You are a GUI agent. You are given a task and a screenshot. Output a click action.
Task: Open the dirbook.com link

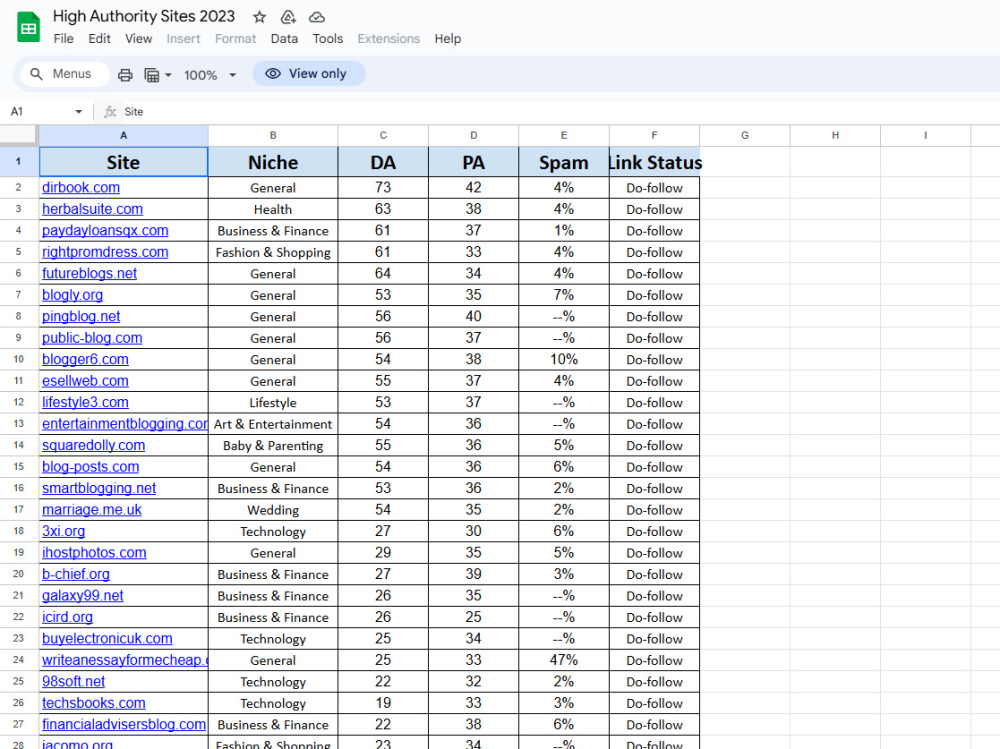click(x=81, y=188)
